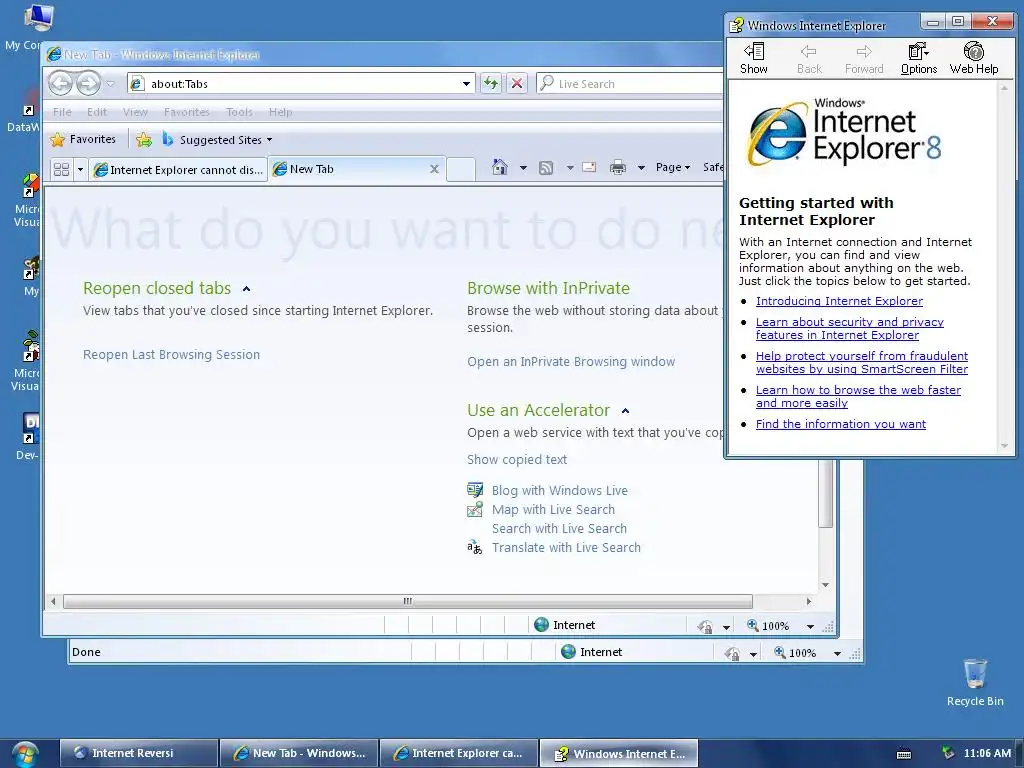Open Learn how to browse the web faster link
Viewport: 1024px width, 768px height.
click(x=858, y=396)
